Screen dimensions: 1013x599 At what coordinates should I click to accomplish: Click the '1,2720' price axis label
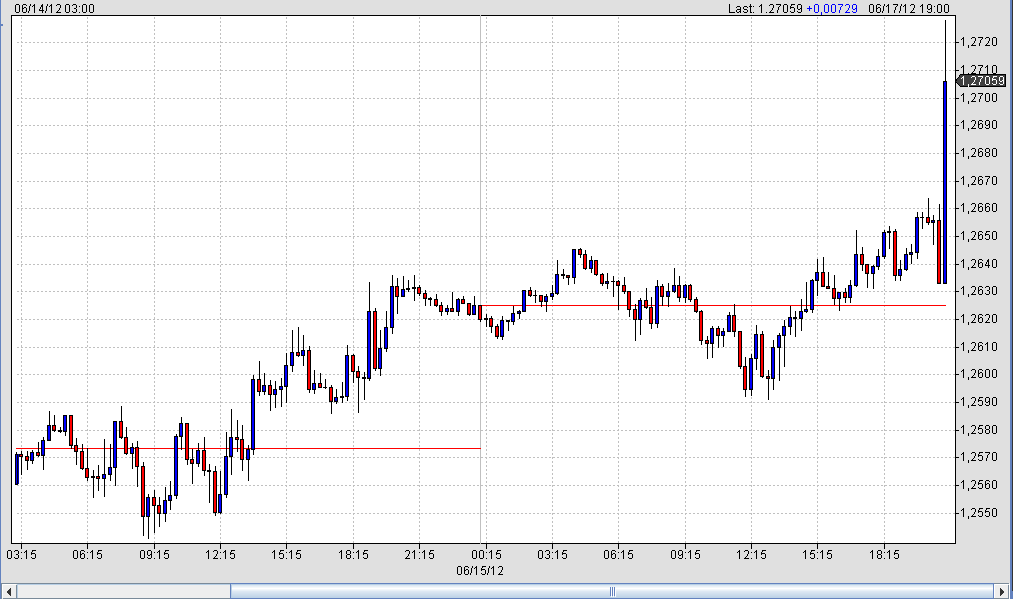(979, 42)
